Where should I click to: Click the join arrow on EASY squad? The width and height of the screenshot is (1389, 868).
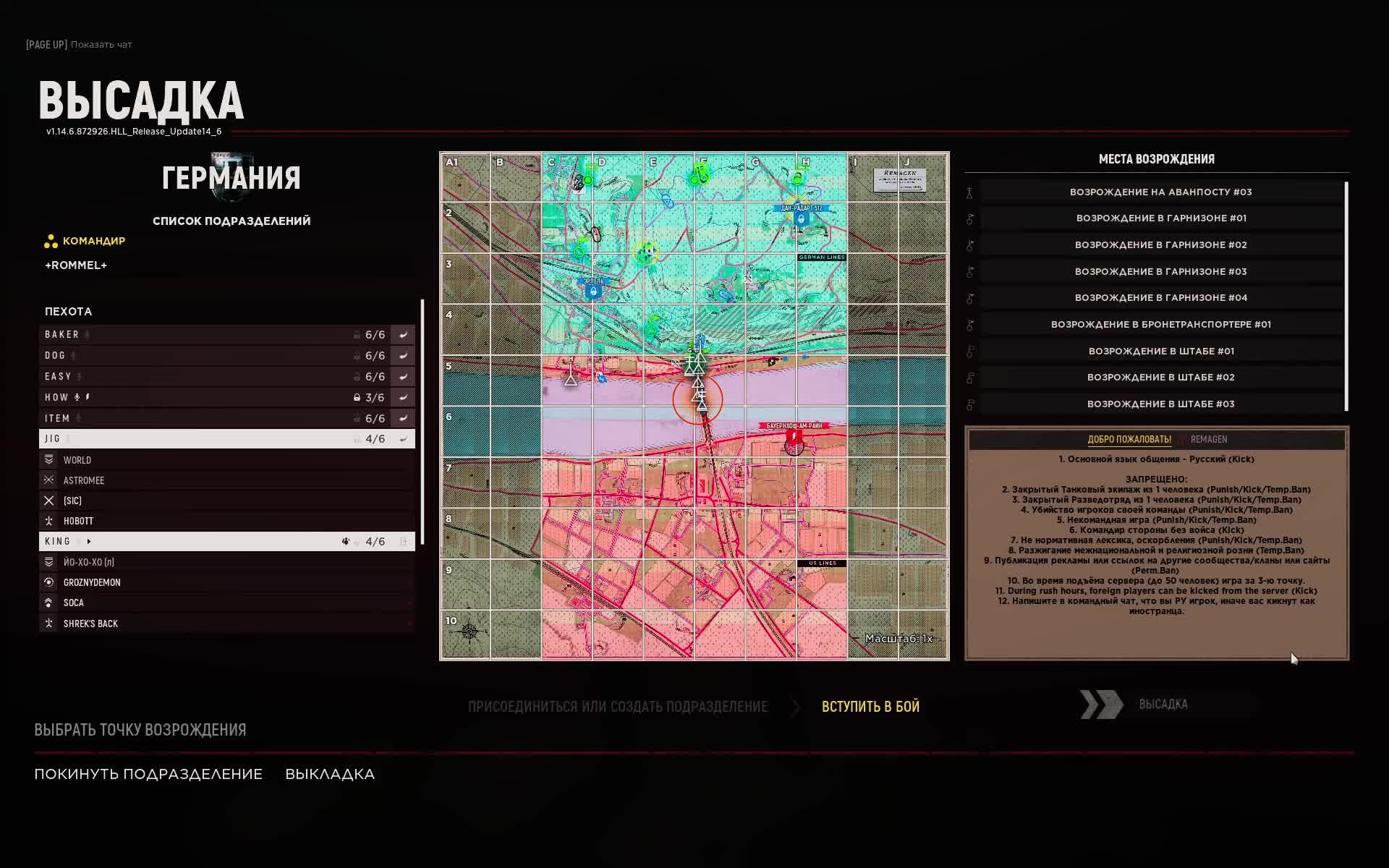click(x=403, y=377)
